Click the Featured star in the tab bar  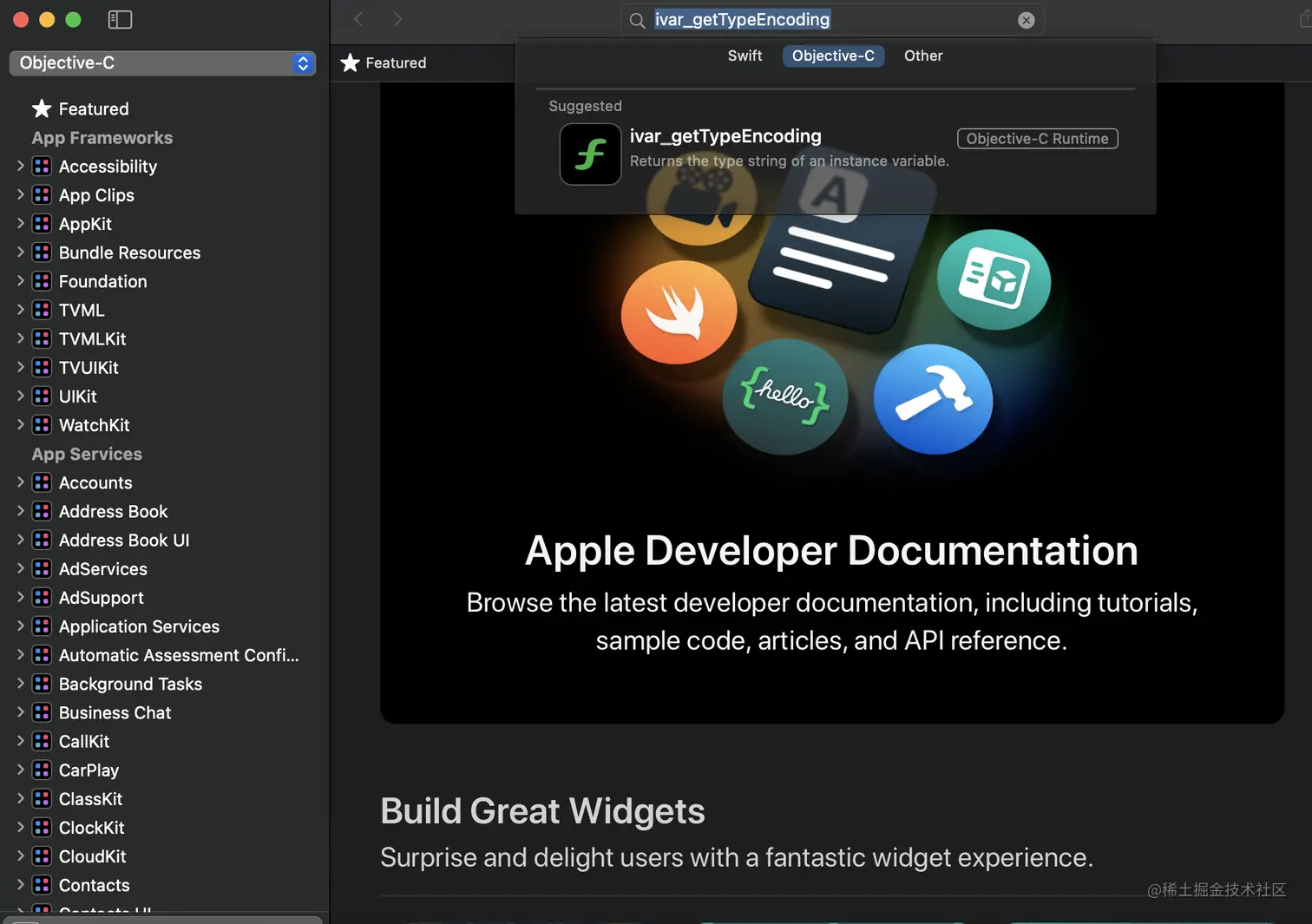point(350,62)
